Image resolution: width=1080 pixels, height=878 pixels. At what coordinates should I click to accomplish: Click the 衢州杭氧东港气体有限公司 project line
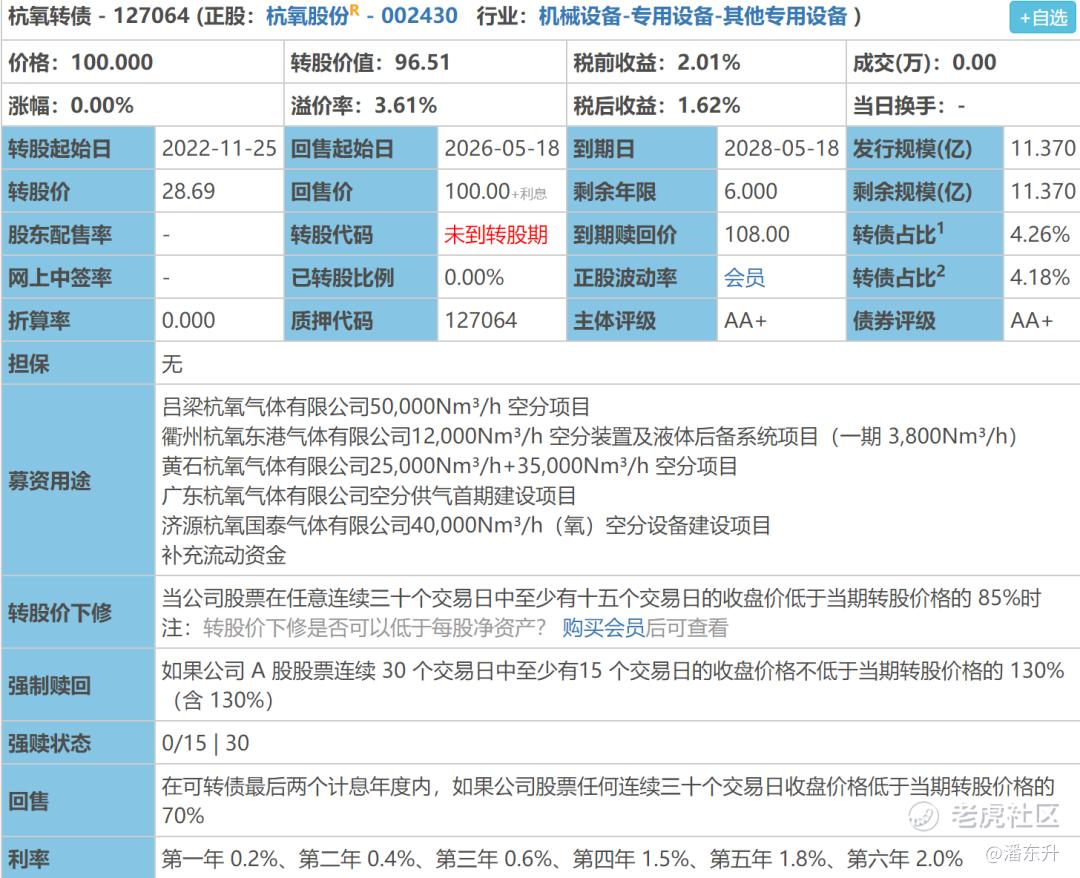[589, 436]
